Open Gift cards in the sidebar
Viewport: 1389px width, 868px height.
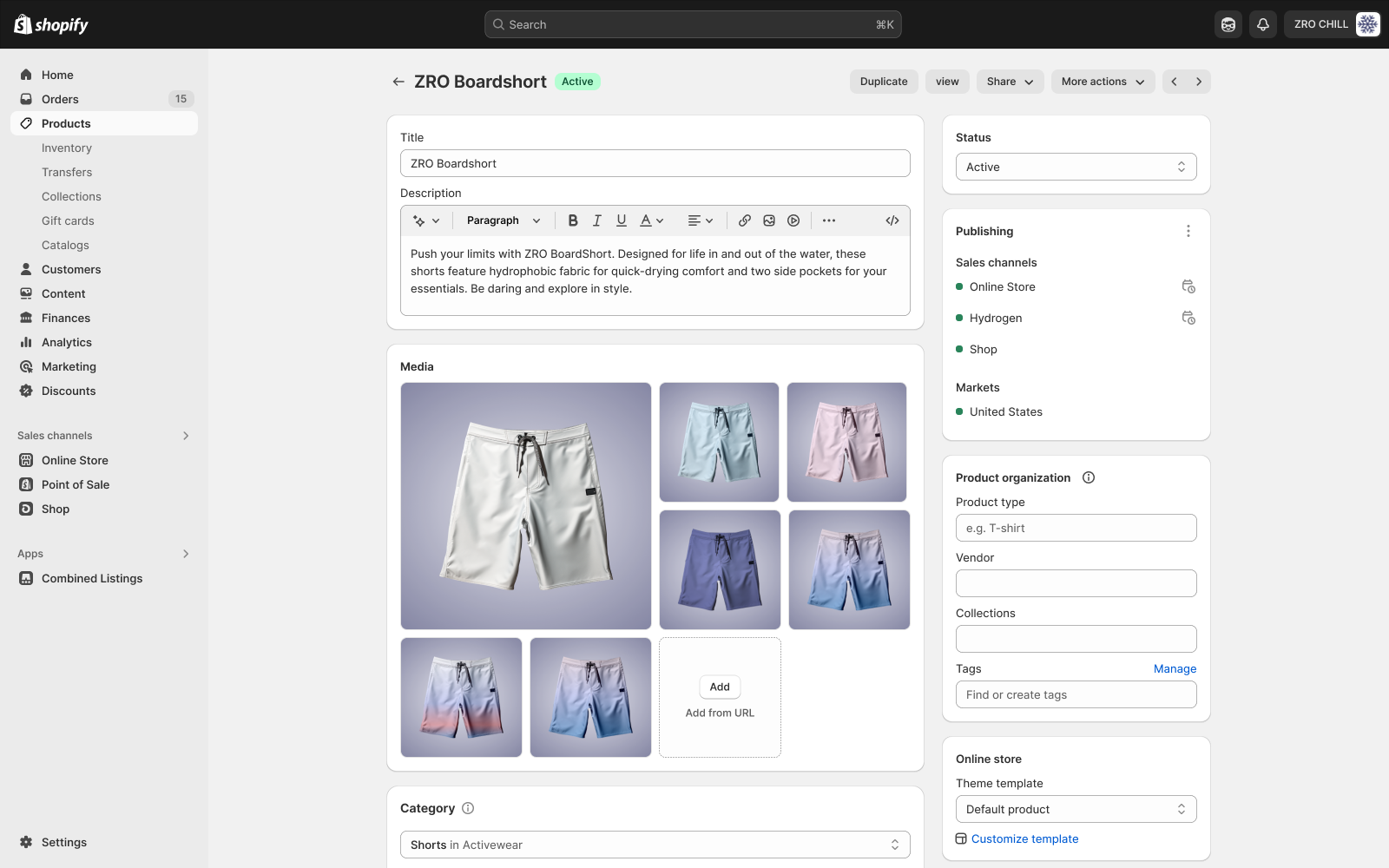[104, 220]
